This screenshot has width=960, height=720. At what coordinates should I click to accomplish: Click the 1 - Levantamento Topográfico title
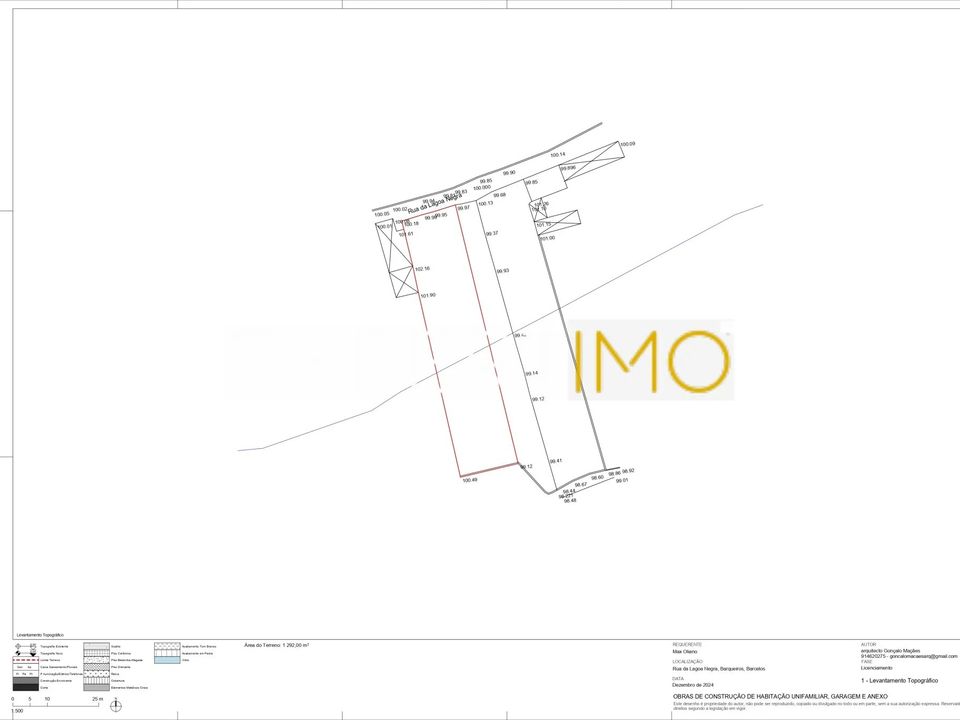[899, 681]
